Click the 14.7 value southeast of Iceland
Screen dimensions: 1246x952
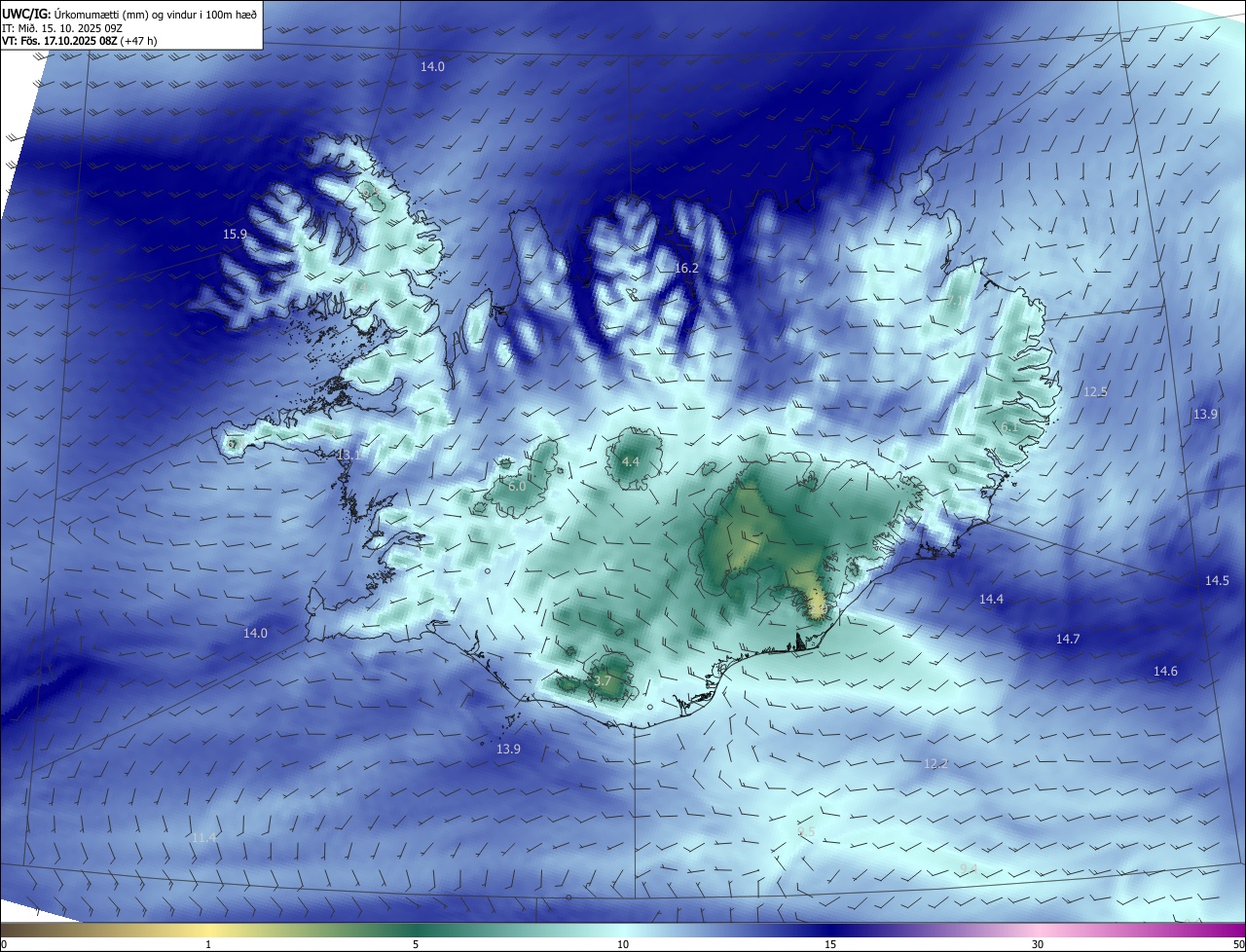point(1068,639)
